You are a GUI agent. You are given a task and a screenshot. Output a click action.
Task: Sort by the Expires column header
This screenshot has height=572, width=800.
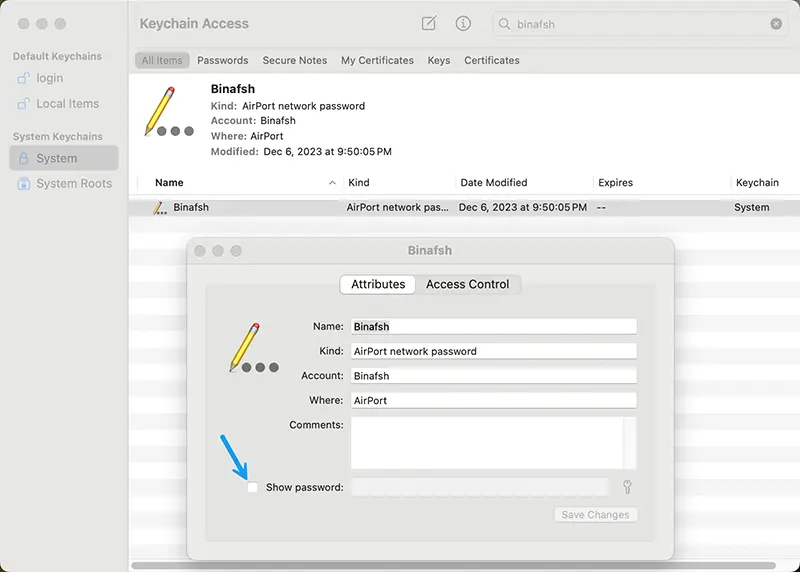615,183
